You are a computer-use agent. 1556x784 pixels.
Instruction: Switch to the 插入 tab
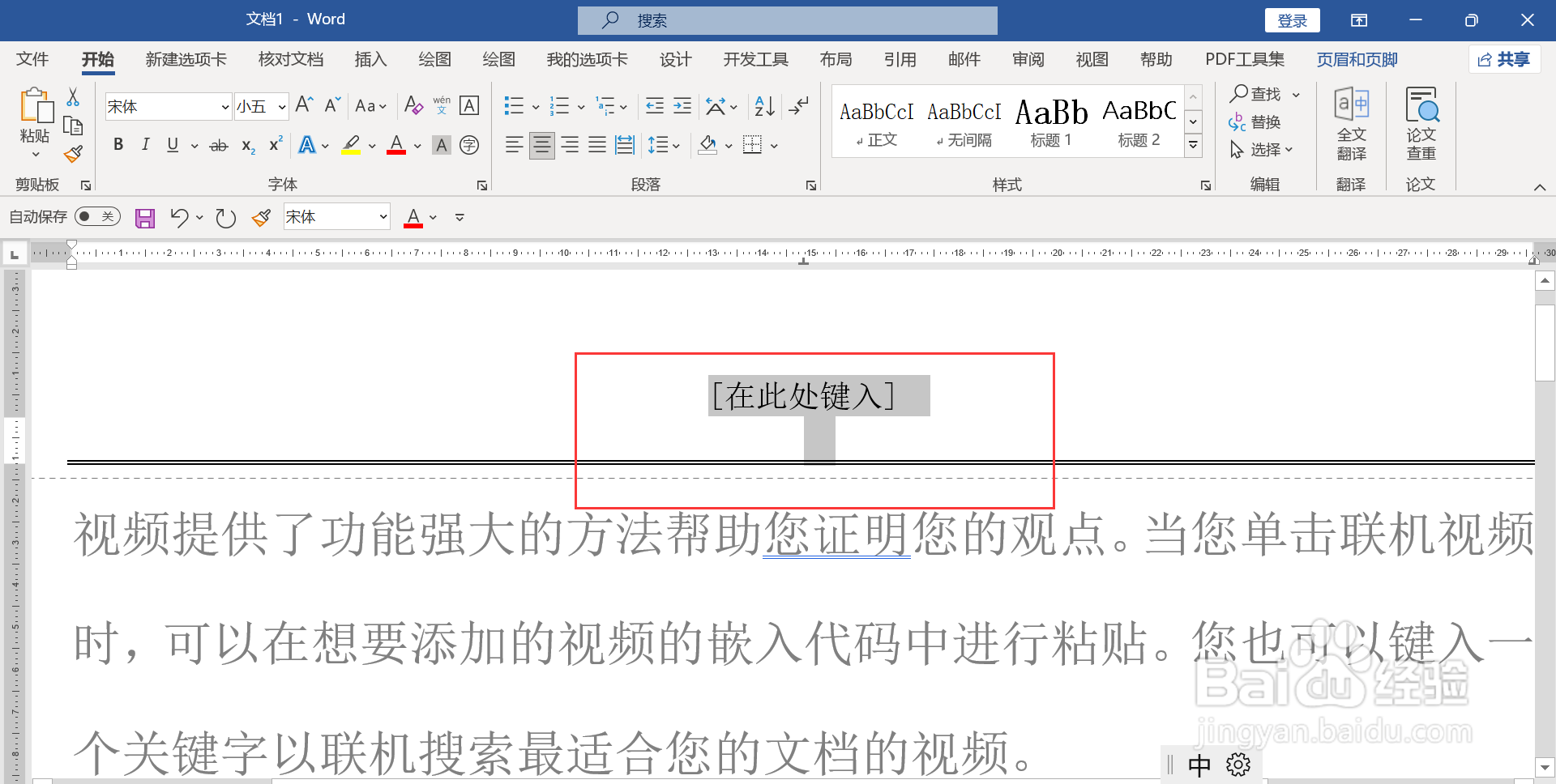[370, 59]
